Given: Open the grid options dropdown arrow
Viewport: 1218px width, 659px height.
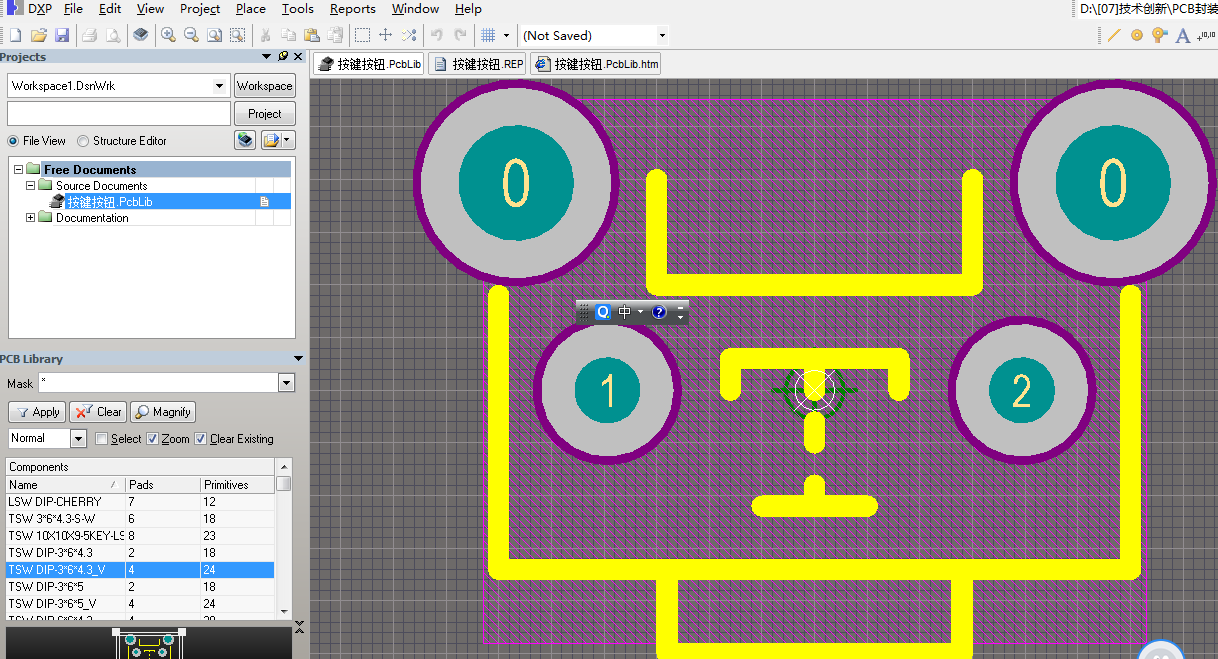Looking at the screenshot, I should point(506,35).
